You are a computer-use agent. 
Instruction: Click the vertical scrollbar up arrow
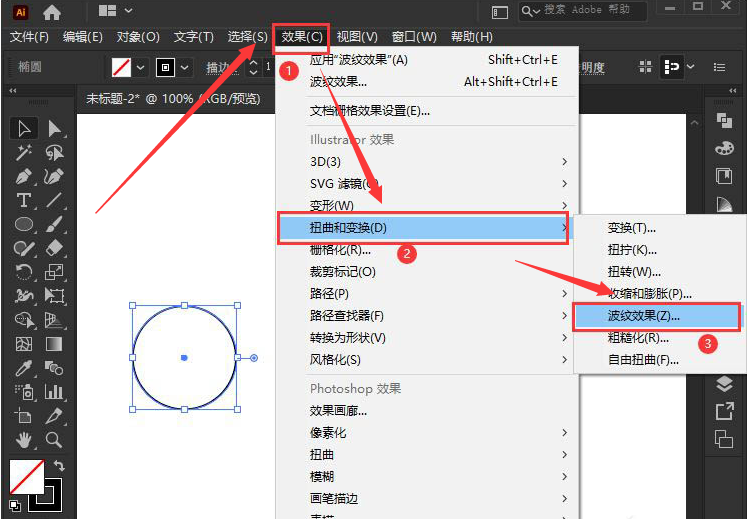click(x=695, y=123)
